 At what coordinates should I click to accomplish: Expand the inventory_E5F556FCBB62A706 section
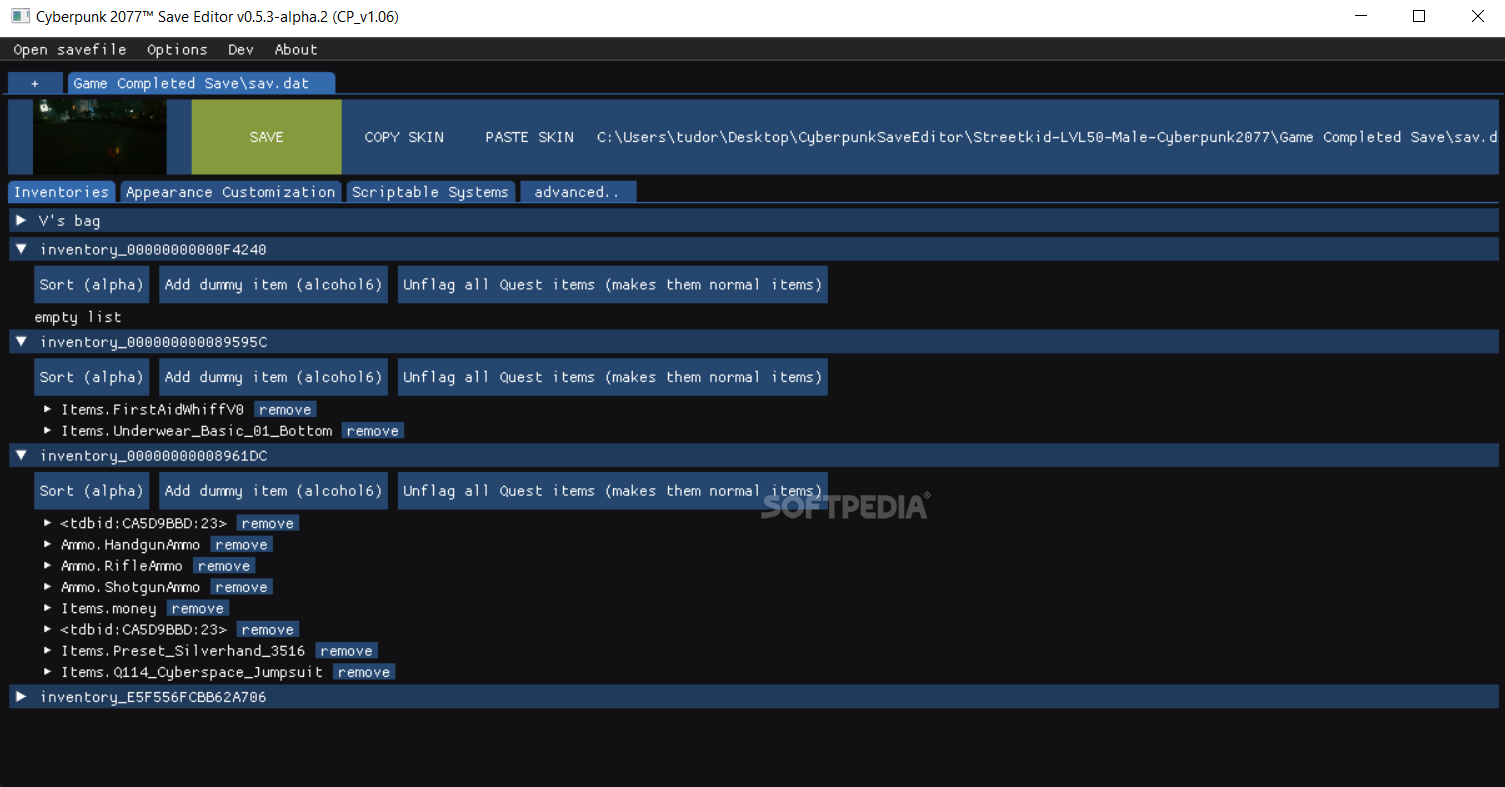coord(753,697)
